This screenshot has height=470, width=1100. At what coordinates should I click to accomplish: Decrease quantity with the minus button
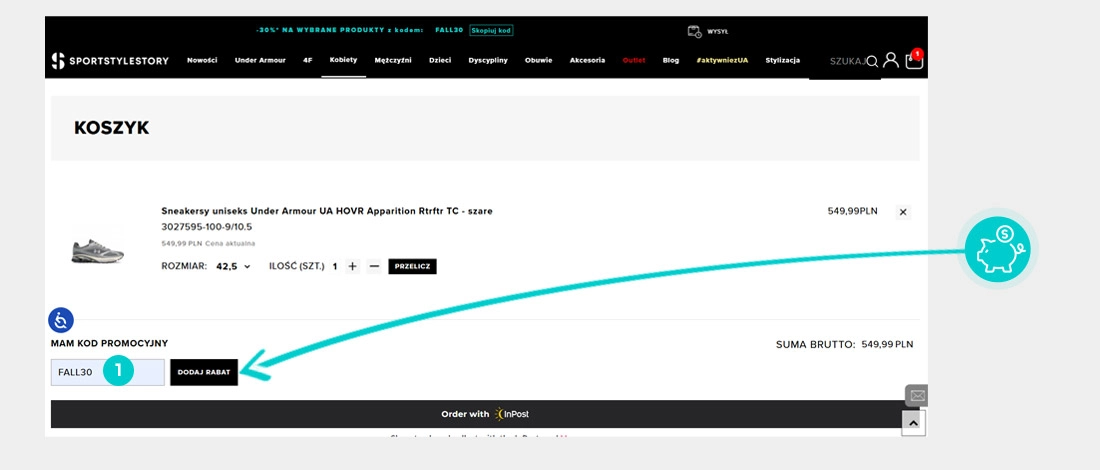[x=374, y=267]
